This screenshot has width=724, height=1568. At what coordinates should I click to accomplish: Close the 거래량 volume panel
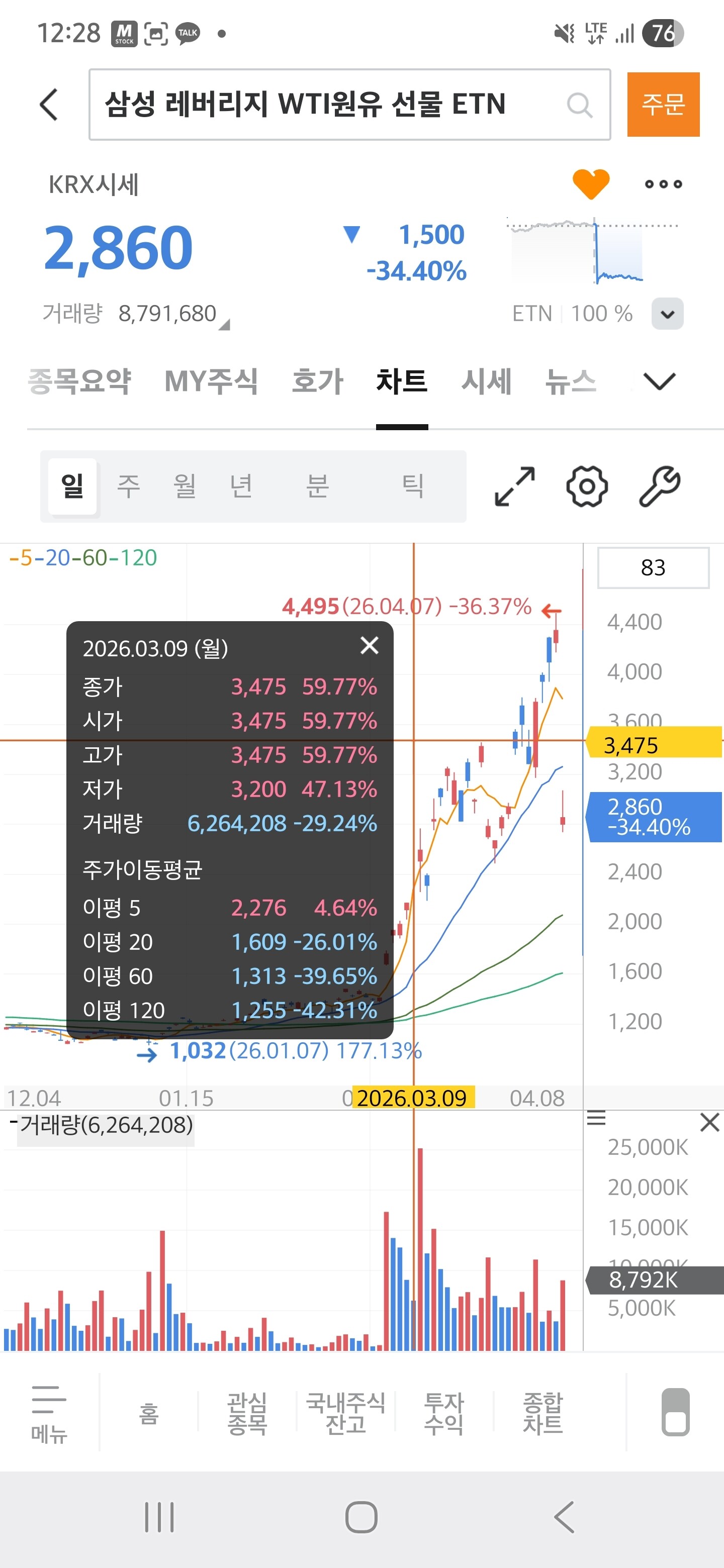[709, 1122]
